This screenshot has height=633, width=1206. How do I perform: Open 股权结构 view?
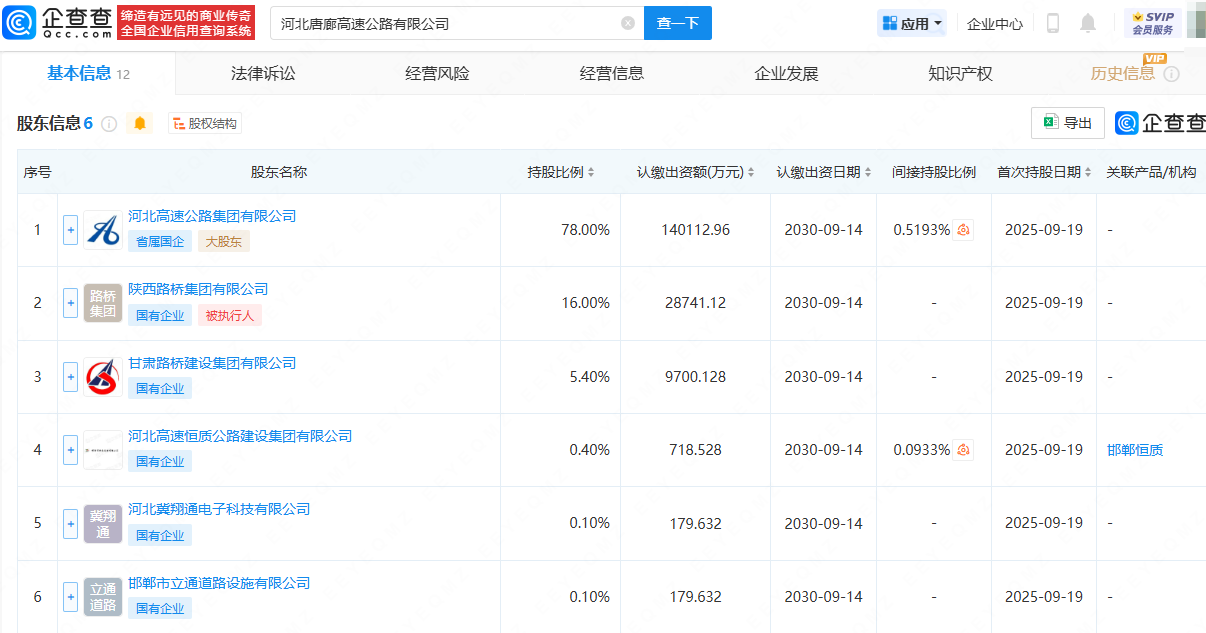(x=205, y=123)
